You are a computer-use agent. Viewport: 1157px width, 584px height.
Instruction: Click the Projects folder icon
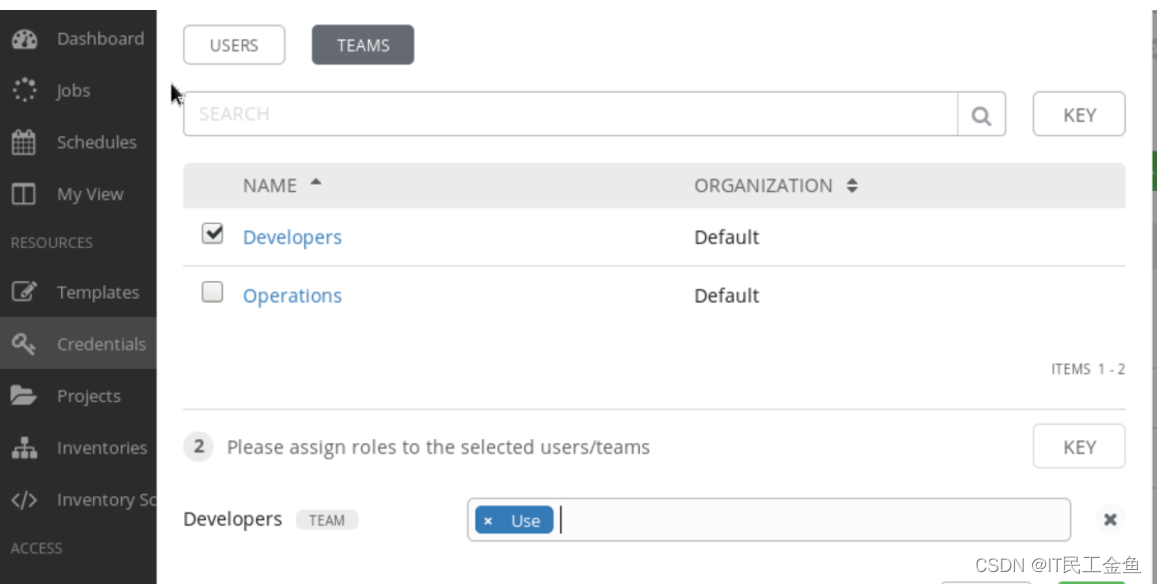24,397
